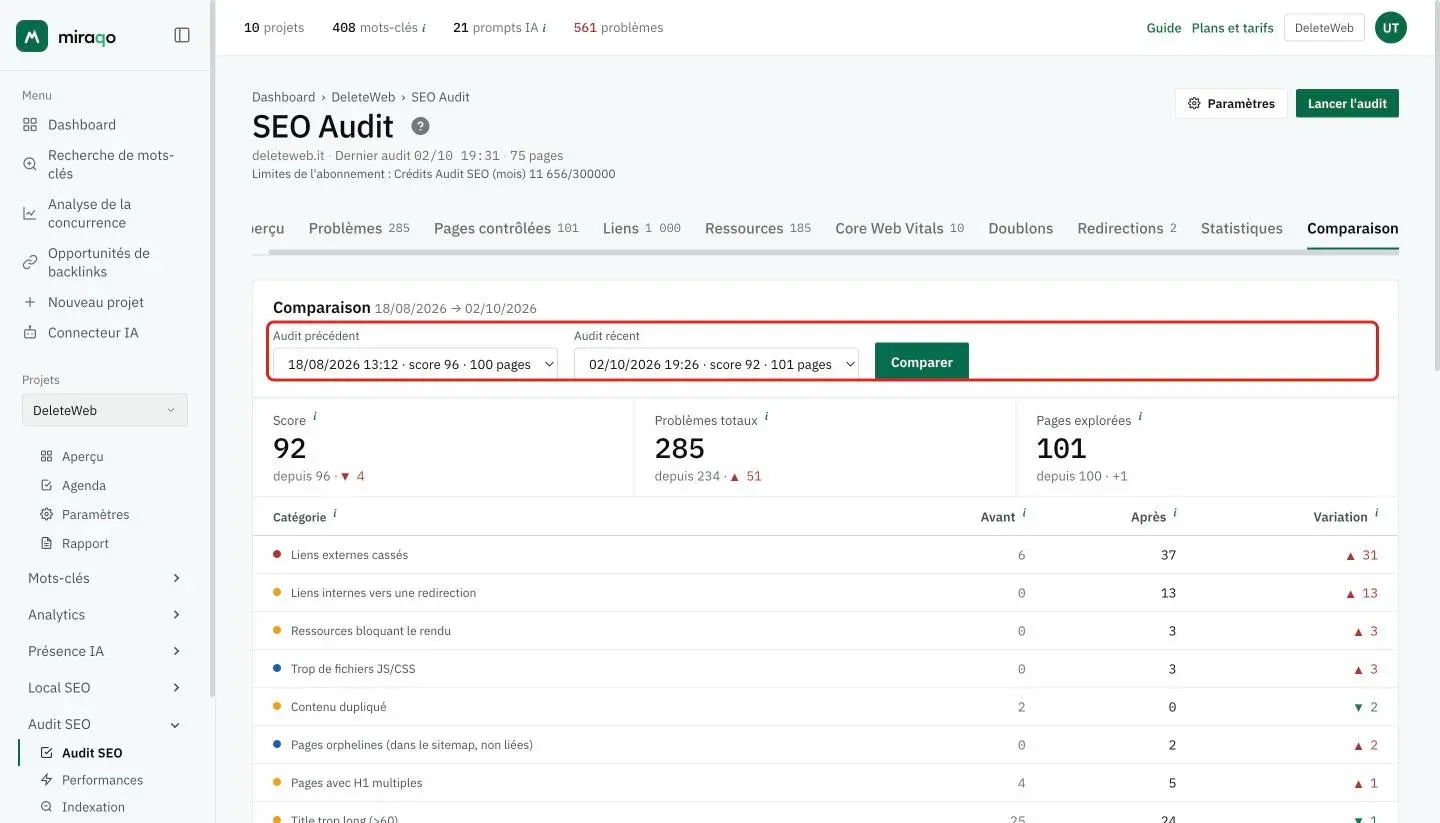1440x823 pixels.
Task: Open the Redirections tab
Action: pos(1127,228)
